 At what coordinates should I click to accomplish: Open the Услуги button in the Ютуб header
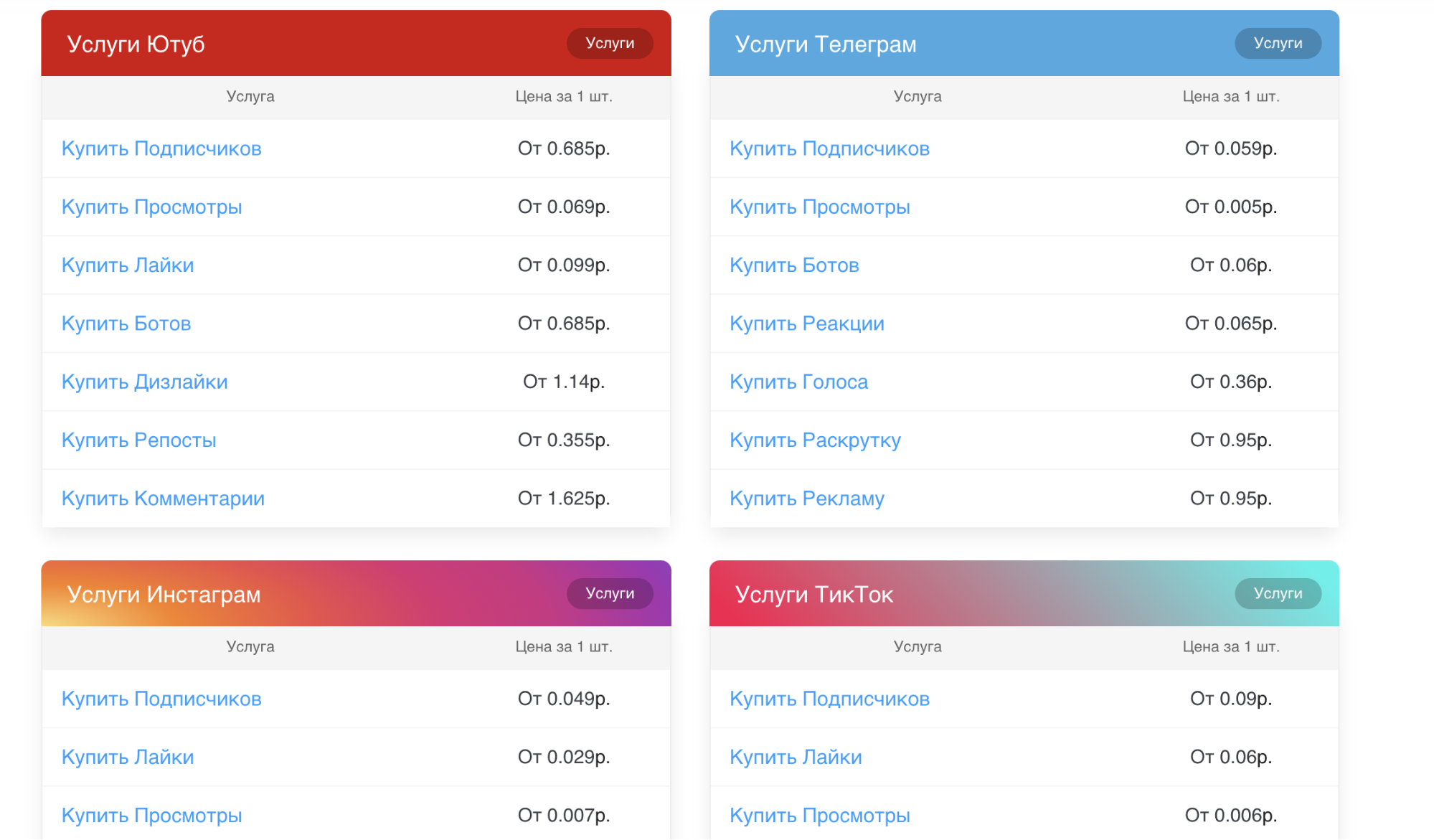(610, 43)
